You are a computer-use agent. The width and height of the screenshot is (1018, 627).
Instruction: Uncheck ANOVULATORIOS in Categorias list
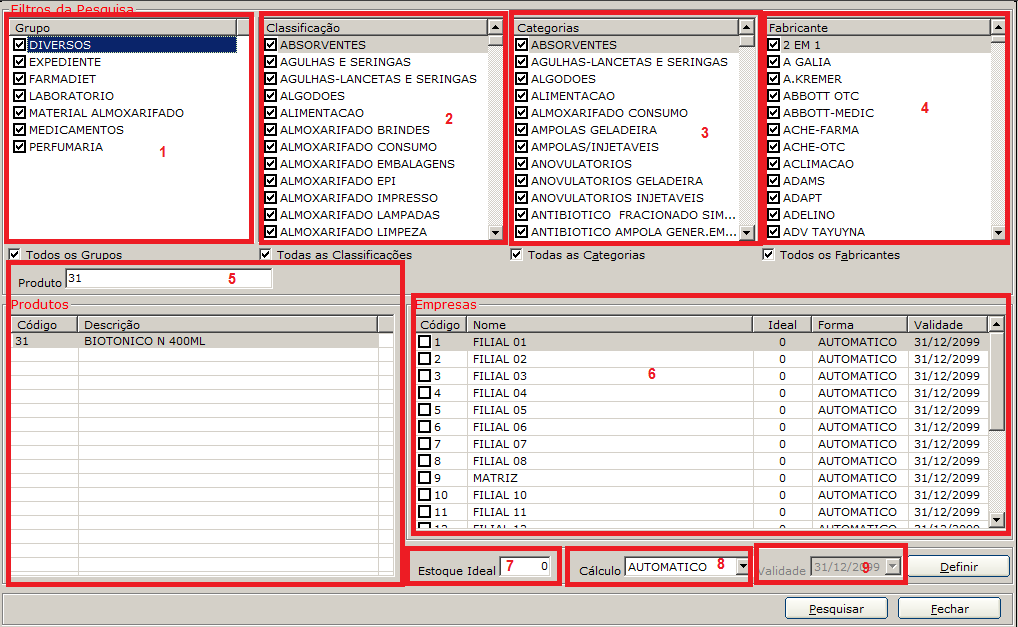pyautogui.click(x=522, y=164)
